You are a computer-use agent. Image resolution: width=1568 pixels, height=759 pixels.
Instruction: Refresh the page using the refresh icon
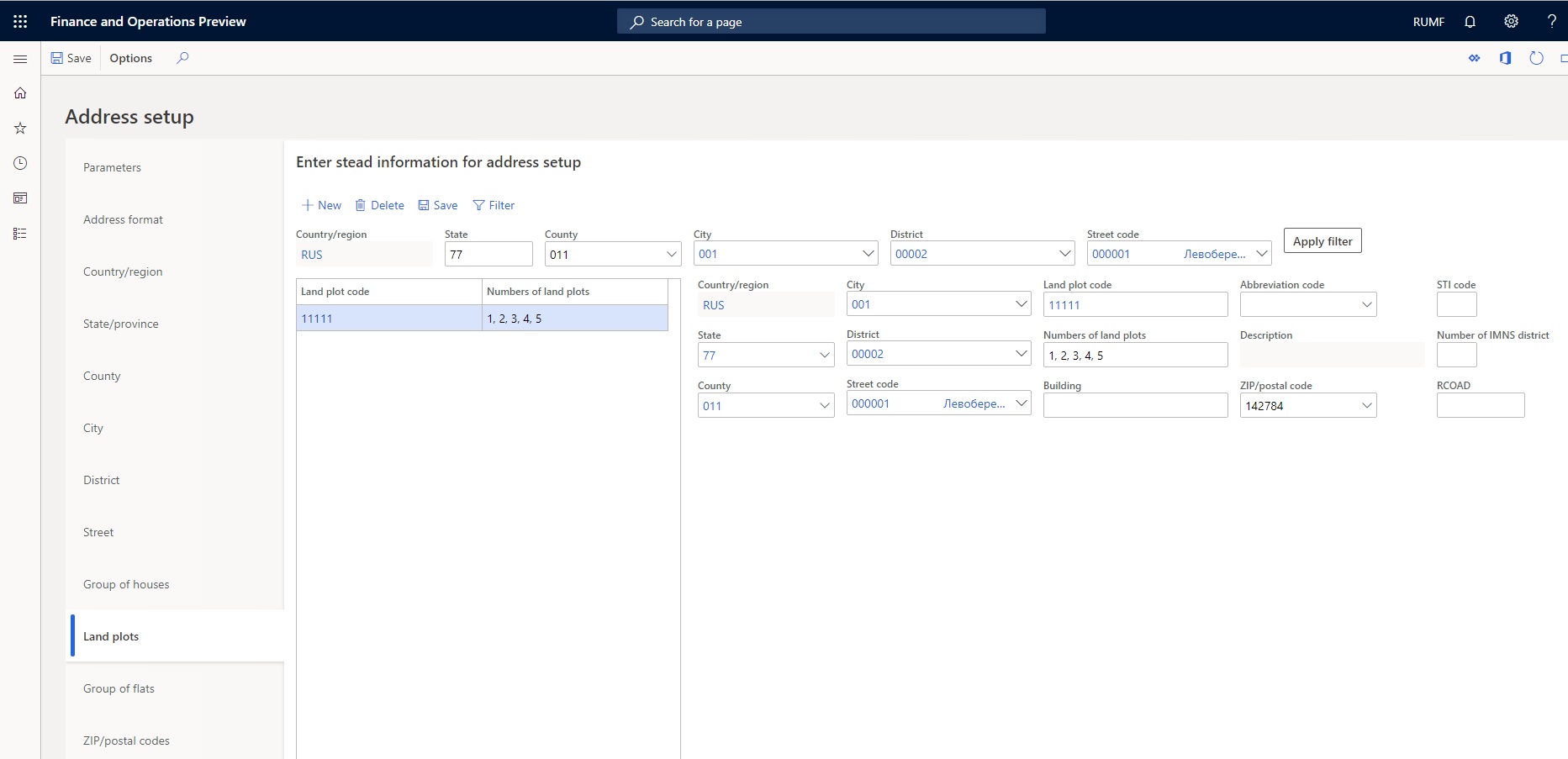pyautogui.click(x=1536, y=58)
